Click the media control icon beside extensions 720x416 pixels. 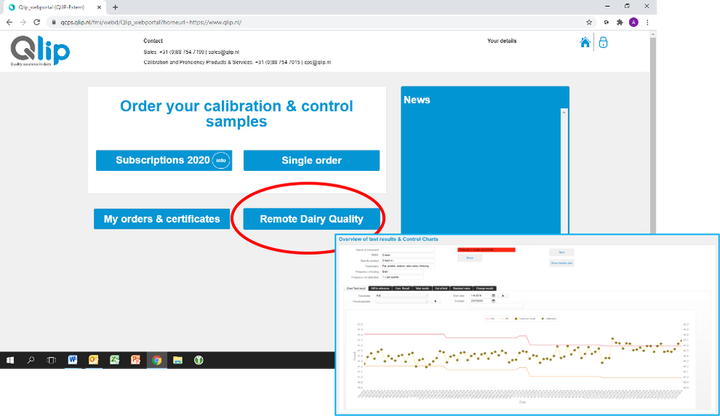(606, 22)
